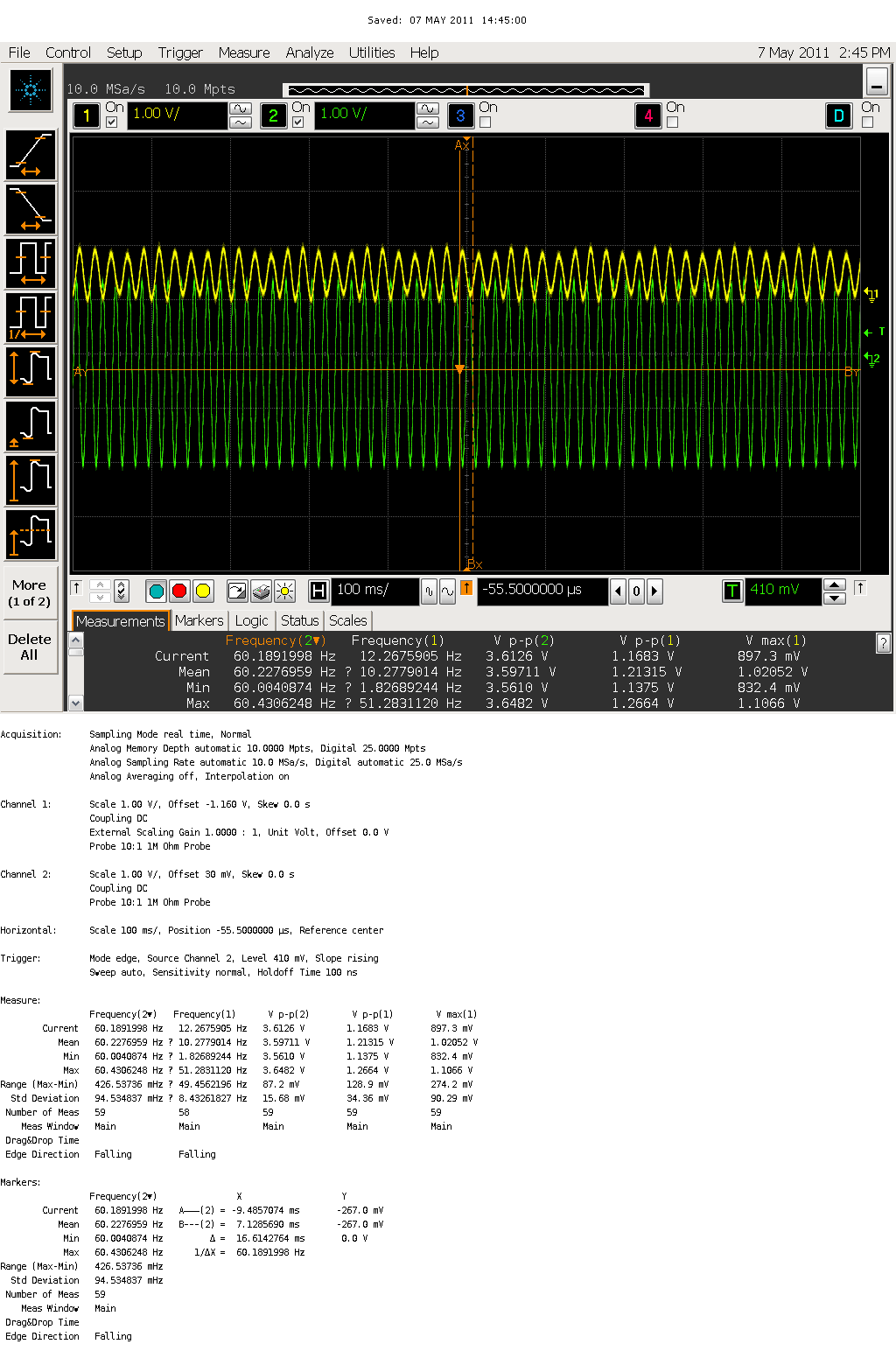Click the peak-to-peak voltage measurement icon
Viewport: 896px width, 1358px height.
(x=31, y=370)
